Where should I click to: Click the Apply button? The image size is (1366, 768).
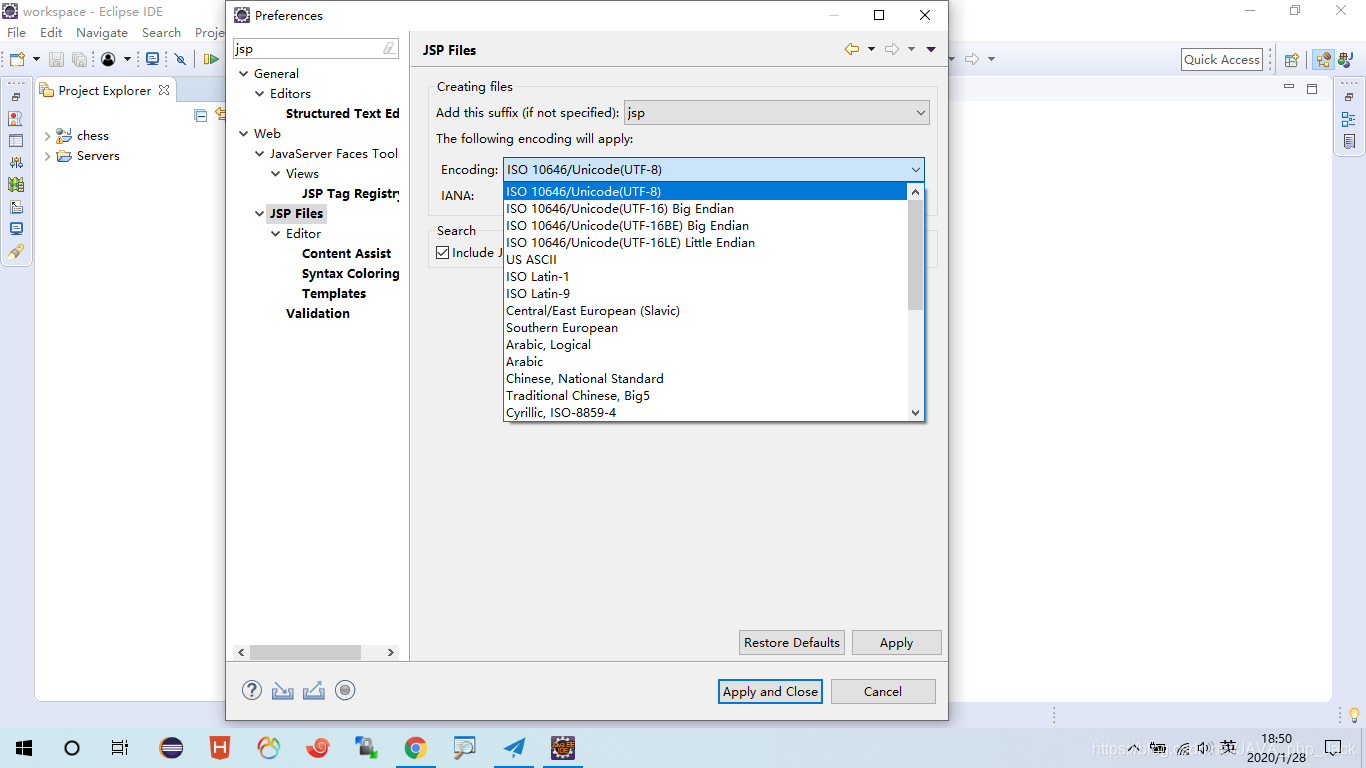point(896,642)
